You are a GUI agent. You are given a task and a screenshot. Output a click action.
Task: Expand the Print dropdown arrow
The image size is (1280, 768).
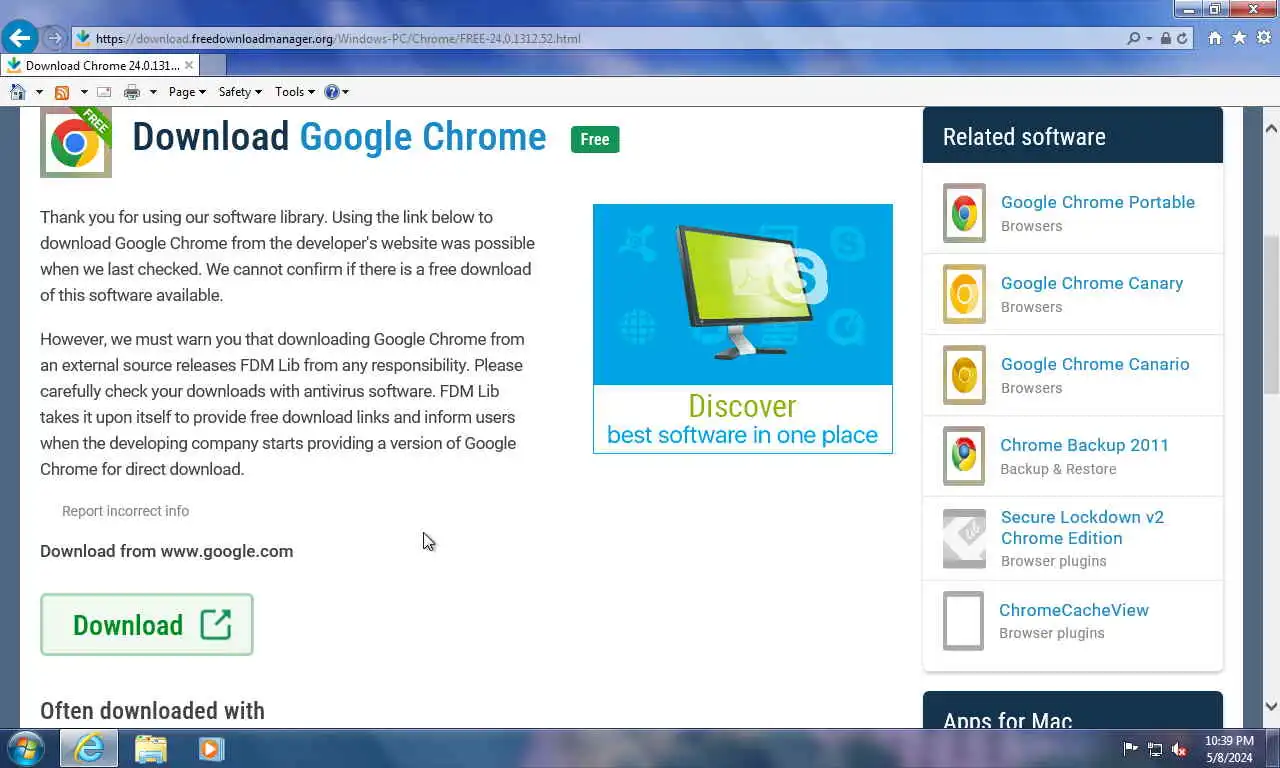(153, 92)
